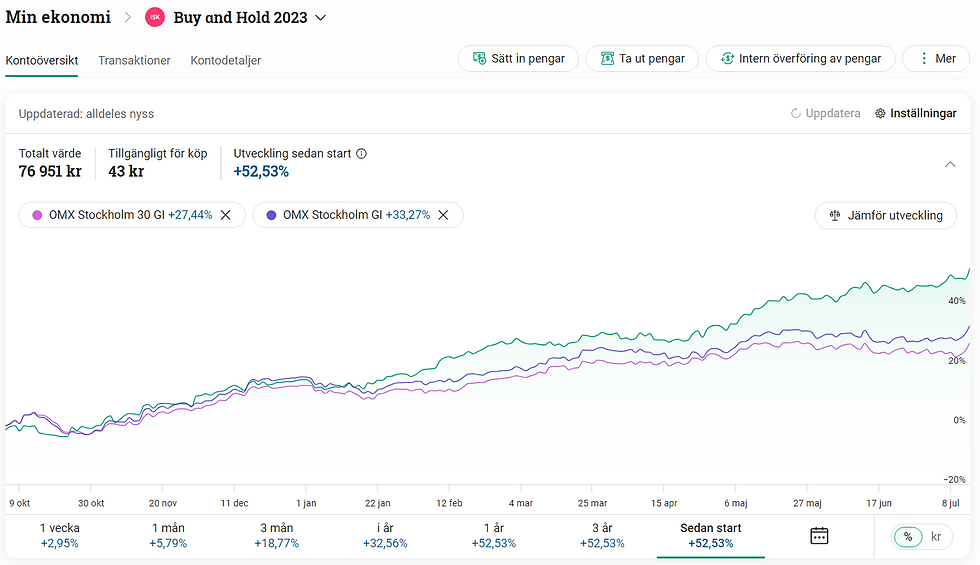980x565 pixels.
Task: Select the 3 mån period
Action: pos(278,535)
